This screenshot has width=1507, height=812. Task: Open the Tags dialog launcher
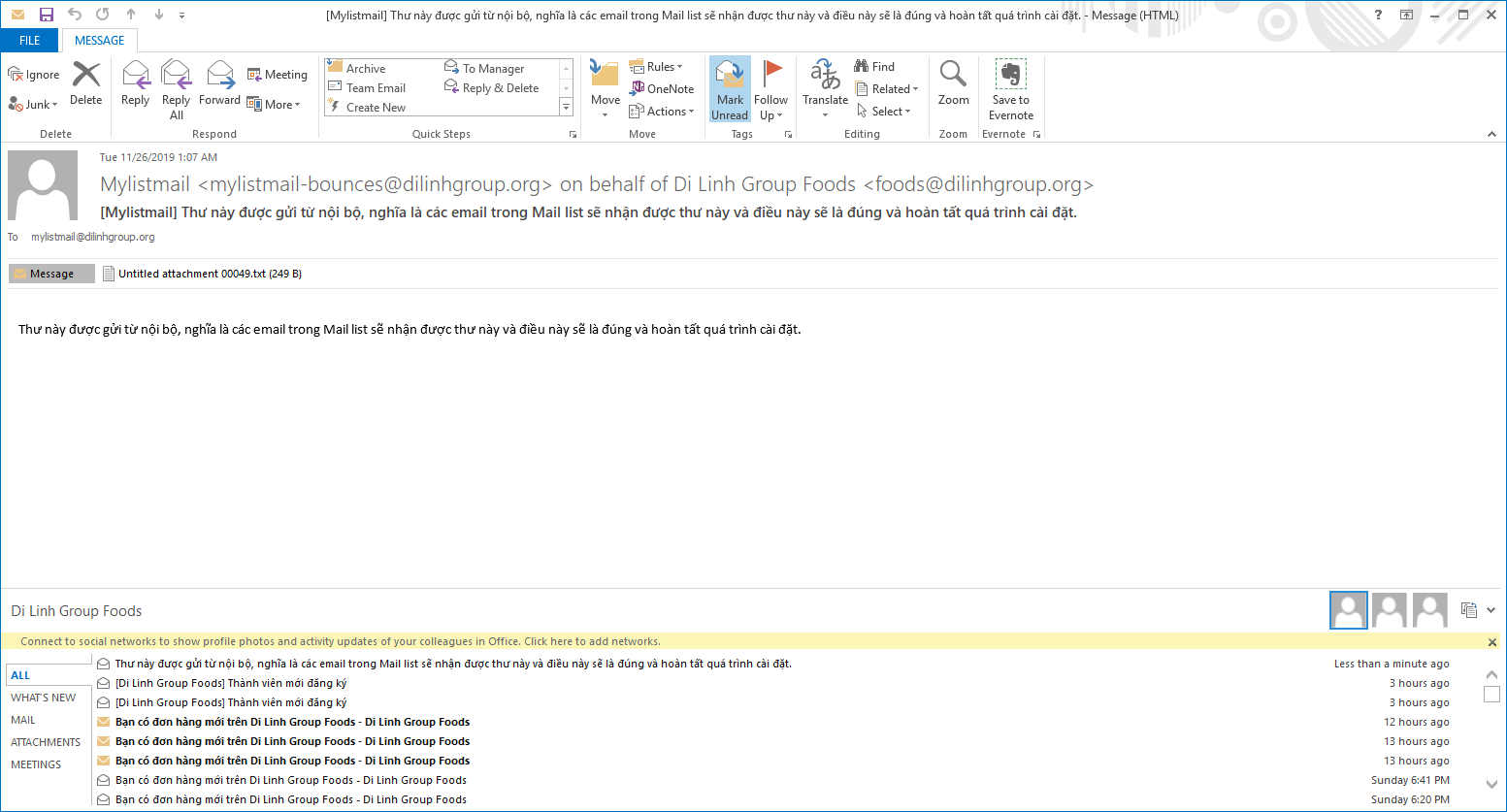(788, 134)
